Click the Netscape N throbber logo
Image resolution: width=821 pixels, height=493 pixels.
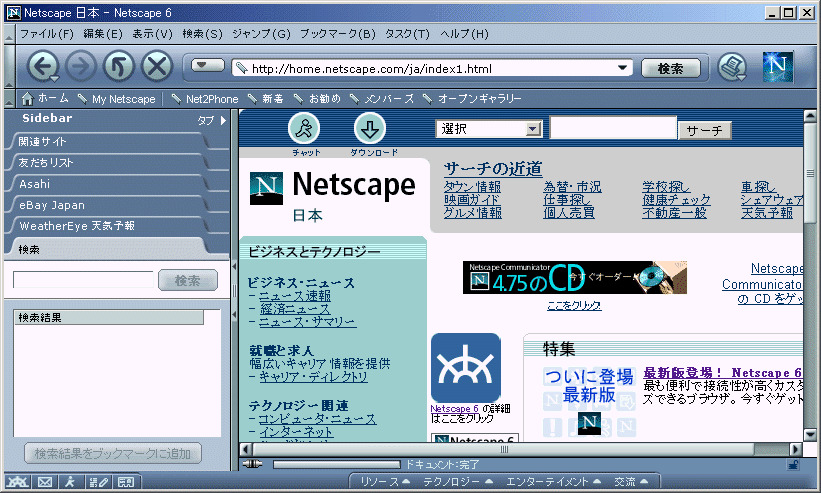778,66
